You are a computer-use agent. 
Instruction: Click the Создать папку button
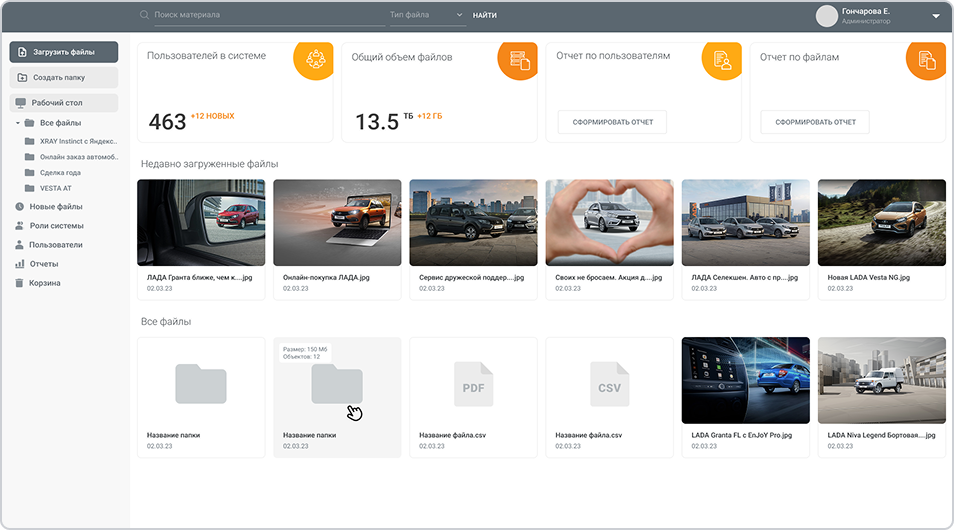64,77
